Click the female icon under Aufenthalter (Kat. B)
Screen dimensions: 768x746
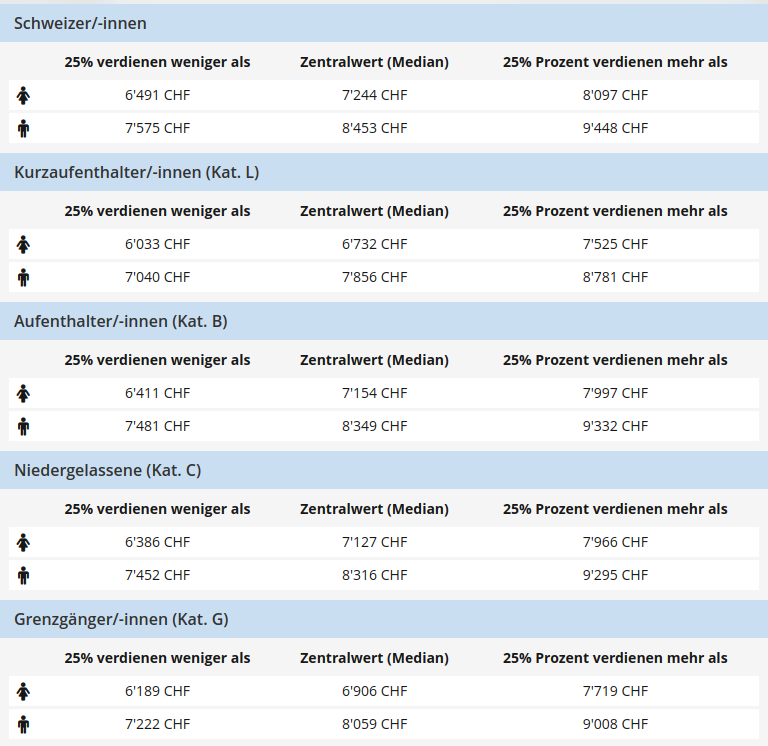24,393
